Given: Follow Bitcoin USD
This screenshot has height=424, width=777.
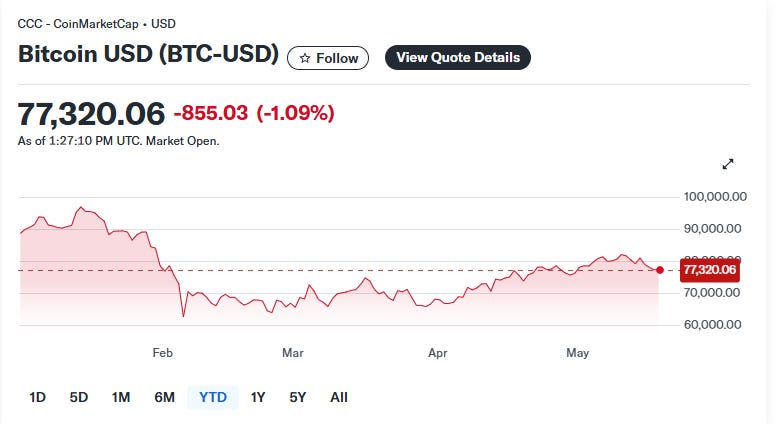Looking at the screenshot, I should point(328,58).
